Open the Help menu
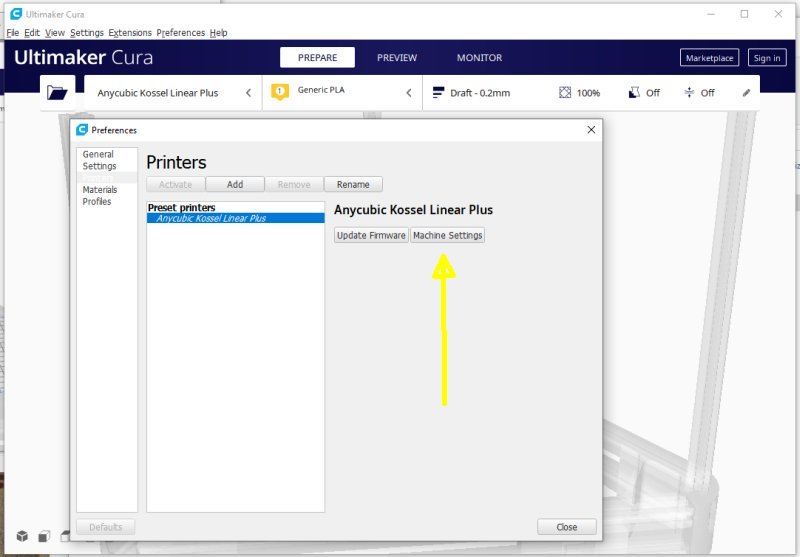The height and width of the screenshot is (557, 800). point(218,33)
